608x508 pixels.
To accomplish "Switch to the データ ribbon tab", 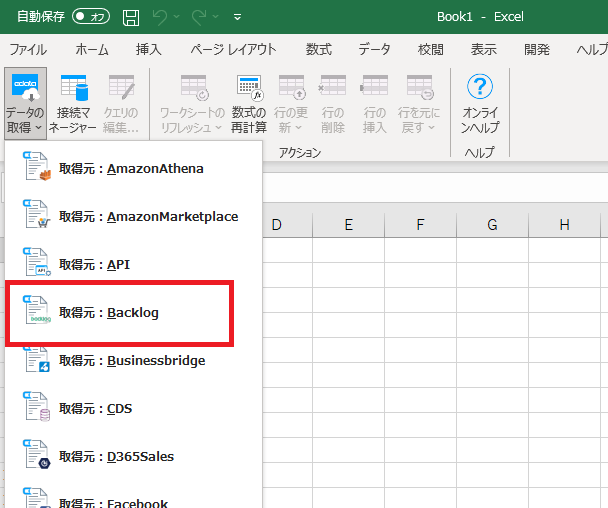I will [374, 50].
